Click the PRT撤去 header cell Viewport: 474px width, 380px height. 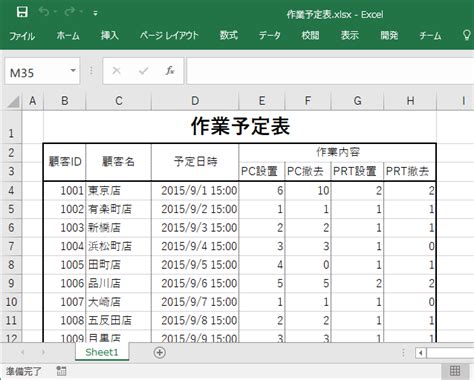410,171
